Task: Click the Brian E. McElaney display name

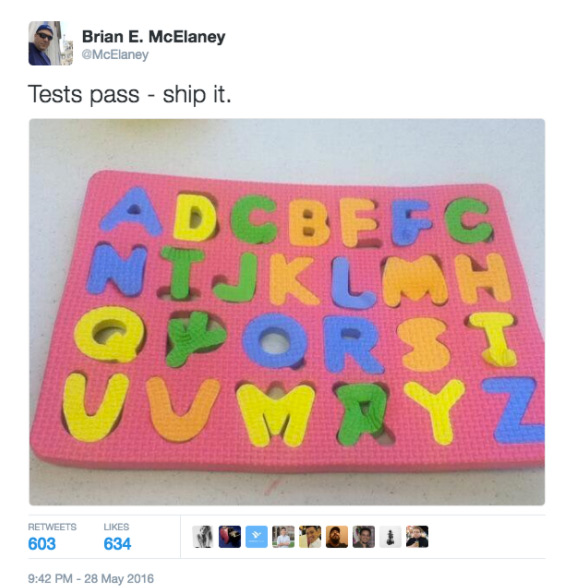Action: (x=153, y=37)
